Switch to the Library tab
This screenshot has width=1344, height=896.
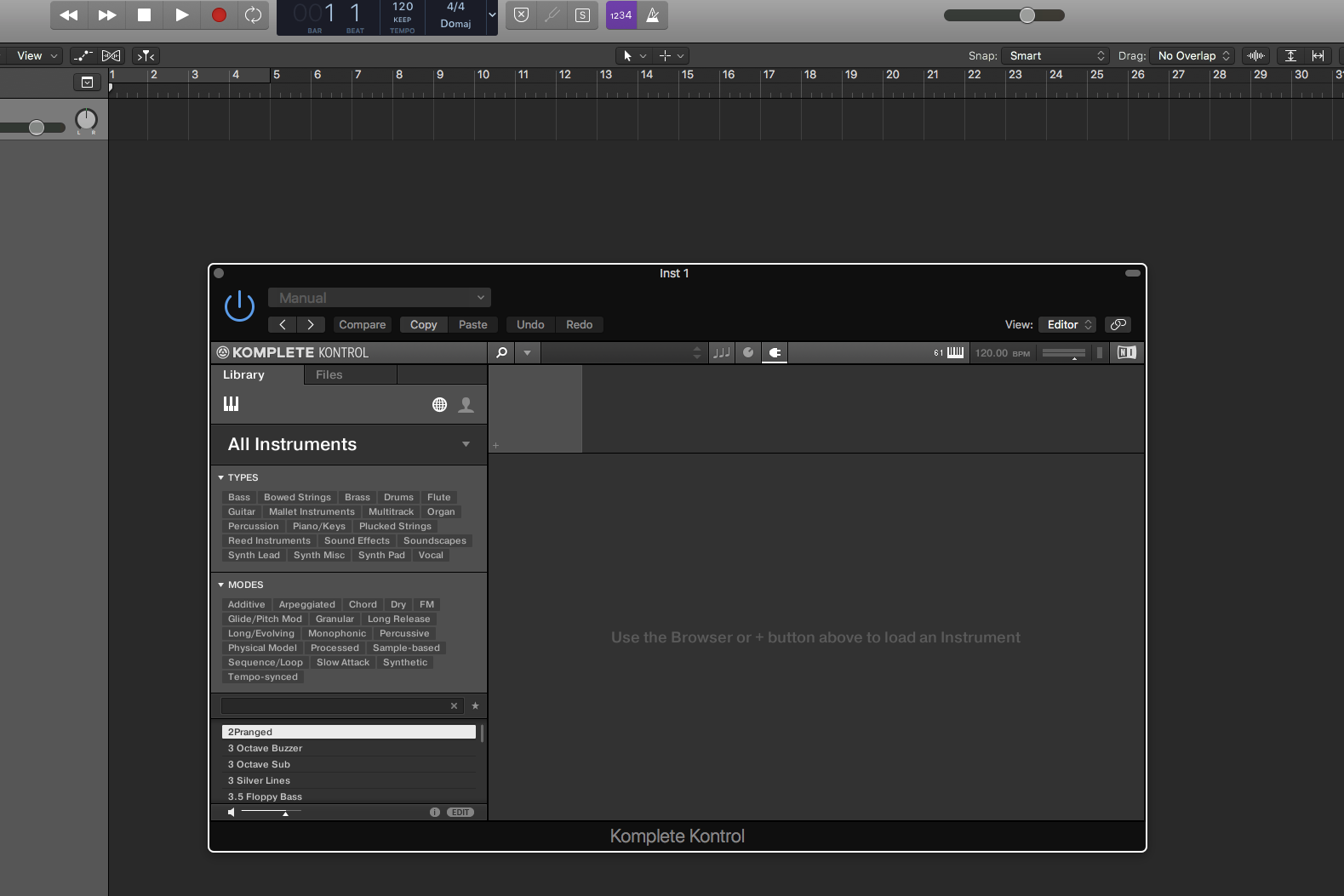(x=257, y=374)
